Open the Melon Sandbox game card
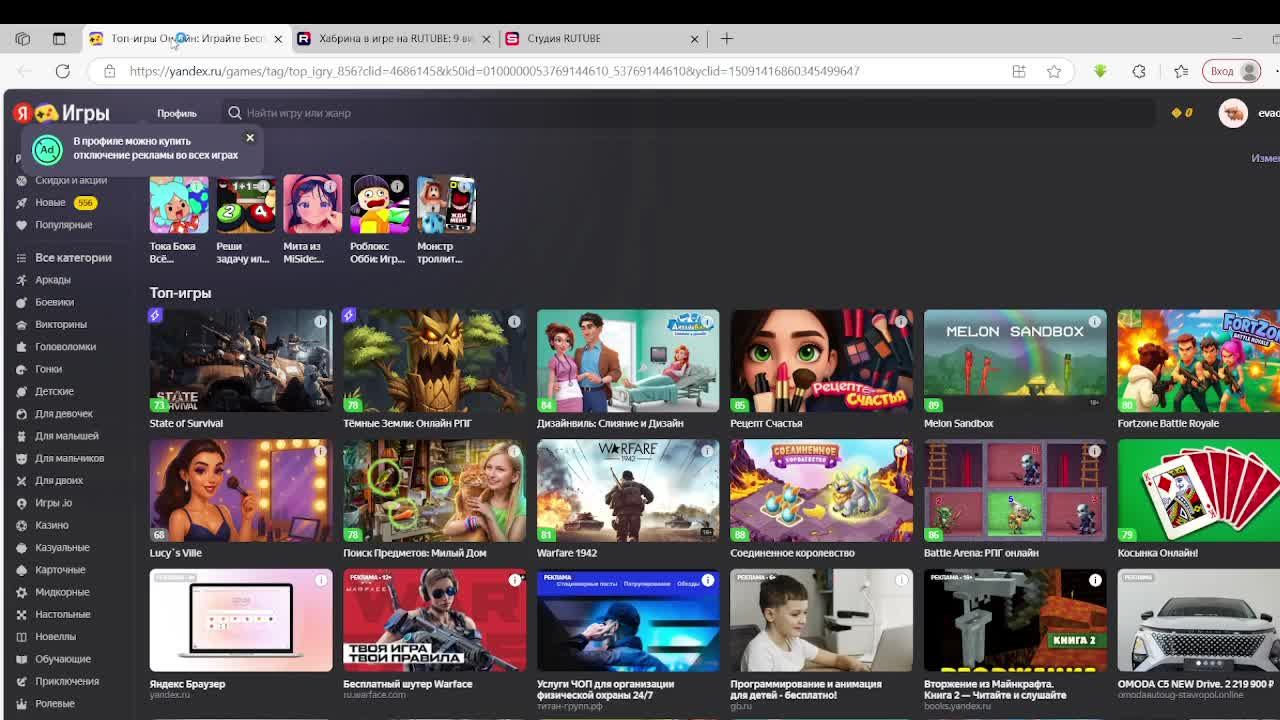The image size is (1280, 720). coord(1015,360)
